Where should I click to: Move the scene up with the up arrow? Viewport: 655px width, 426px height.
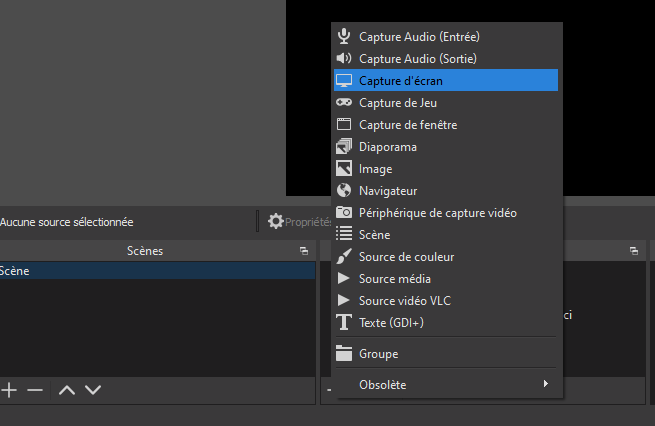pos(67,390)
